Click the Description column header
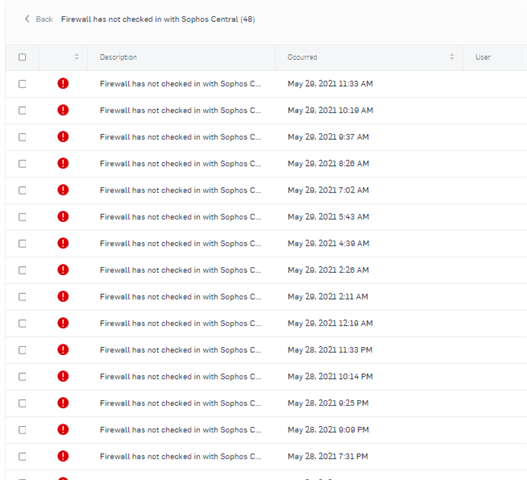The image size is (527, 480). 118,57
